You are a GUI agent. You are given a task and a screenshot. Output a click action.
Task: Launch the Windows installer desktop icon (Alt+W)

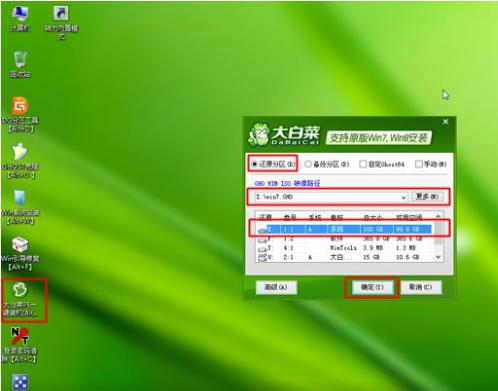[20, 207]
